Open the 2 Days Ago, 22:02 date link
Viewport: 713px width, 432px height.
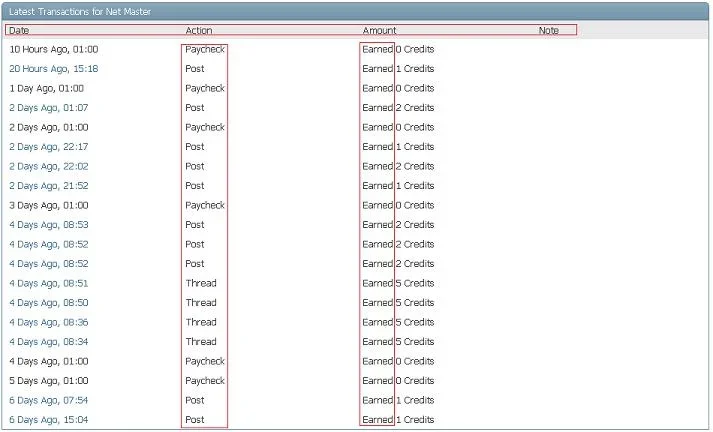click(x=49, y=166)
